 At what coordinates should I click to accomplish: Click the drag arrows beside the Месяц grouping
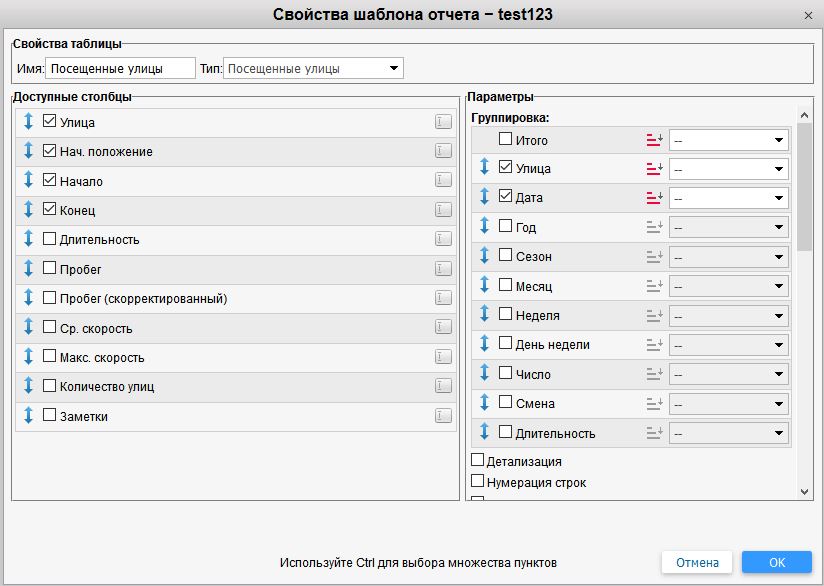coord(484,286)
